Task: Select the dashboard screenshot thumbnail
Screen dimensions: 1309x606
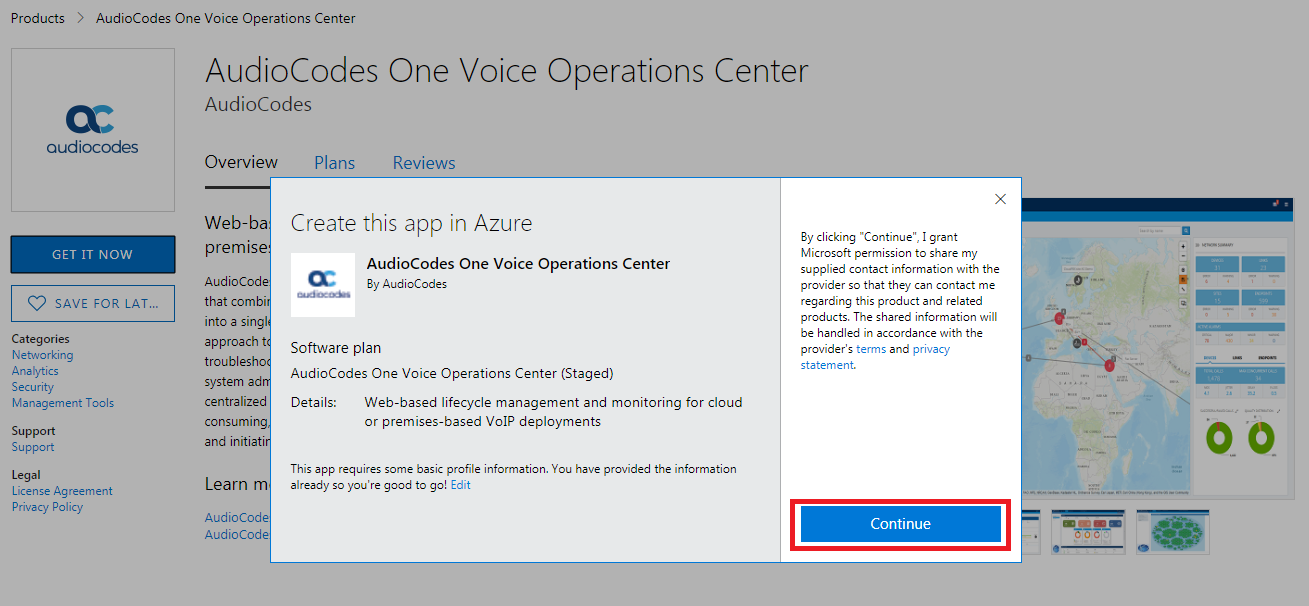Action: click(1089, 531)
